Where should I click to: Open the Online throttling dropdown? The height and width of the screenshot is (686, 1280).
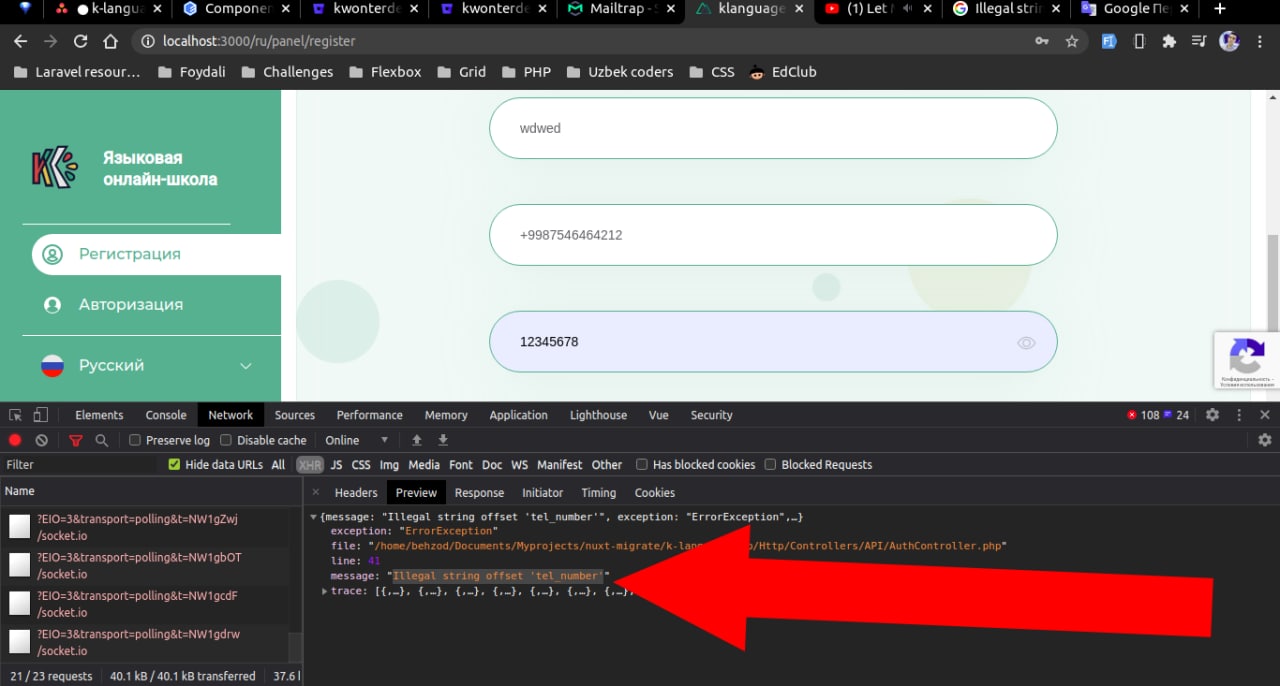pyautogui.click(x=357, y=440)
